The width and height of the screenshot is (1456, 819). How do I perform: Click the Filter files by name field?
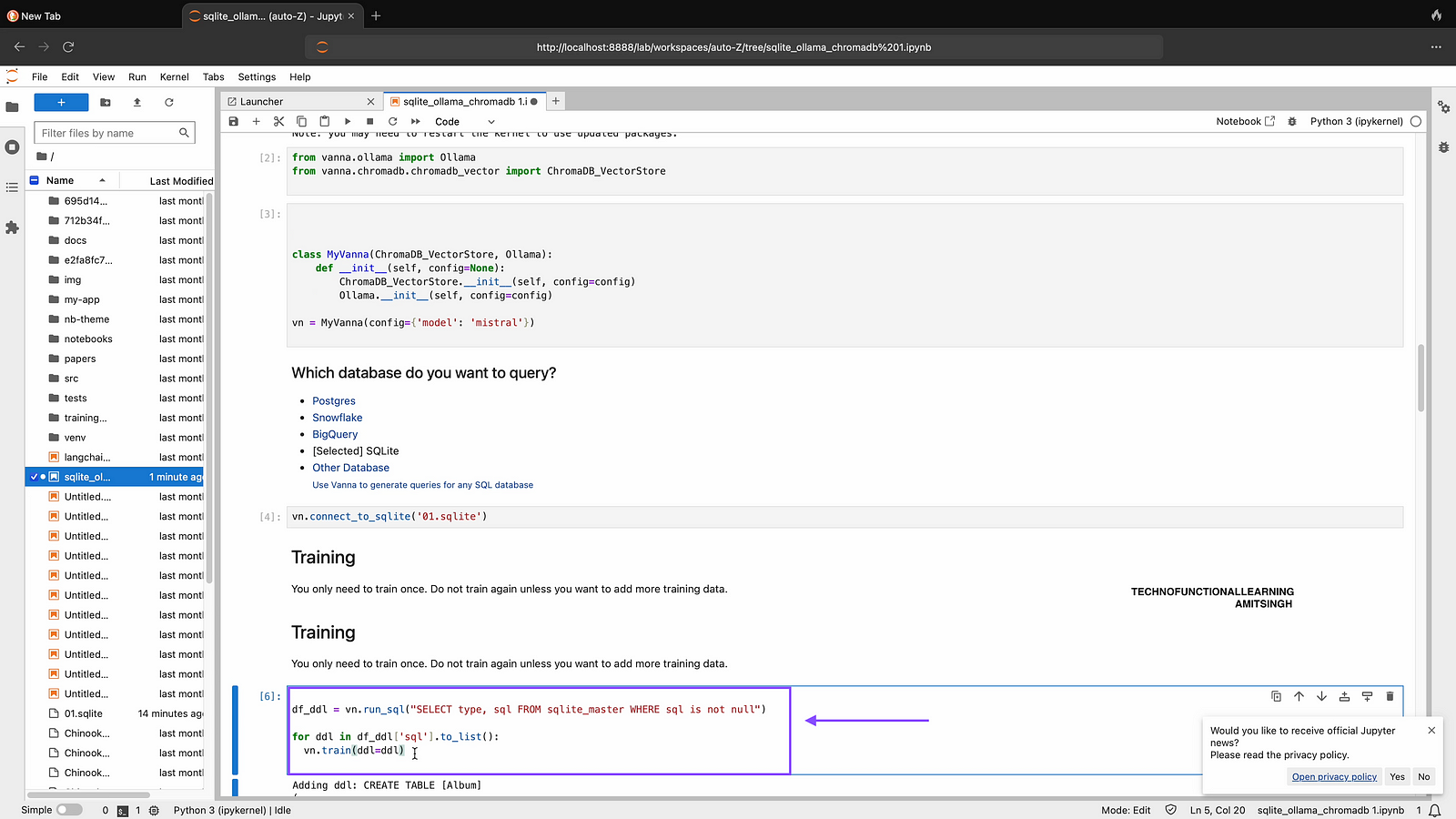point(106,133)
